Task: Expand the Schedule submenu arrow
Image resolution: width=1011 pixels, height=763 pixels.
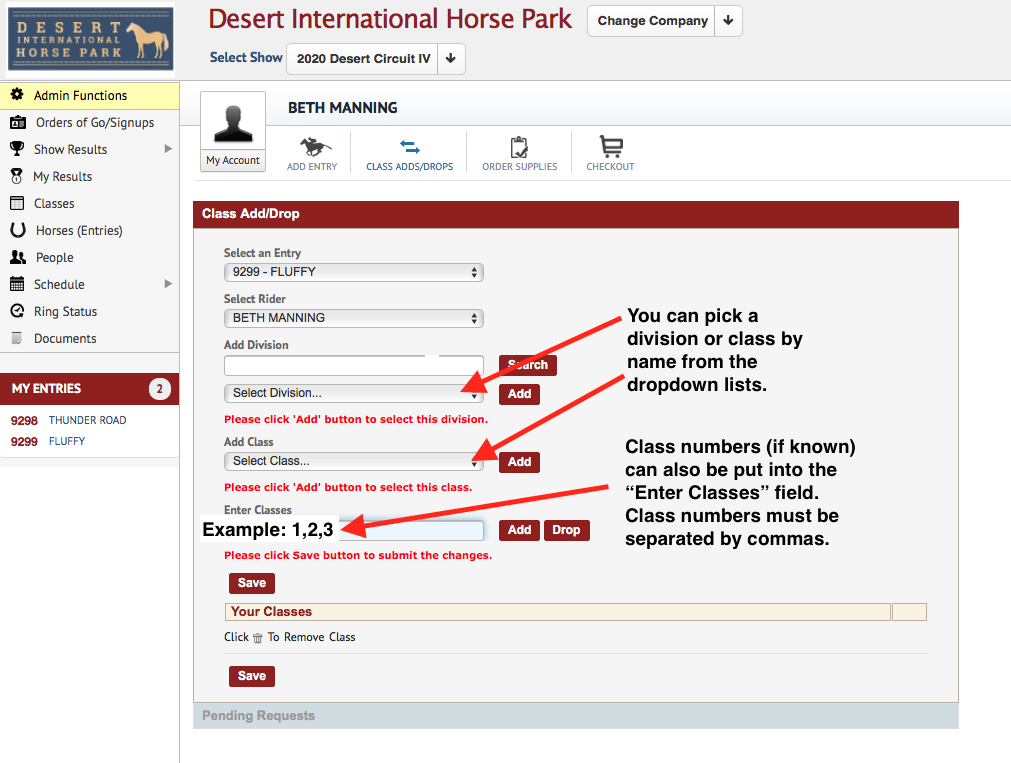Action: pos(168,284)
